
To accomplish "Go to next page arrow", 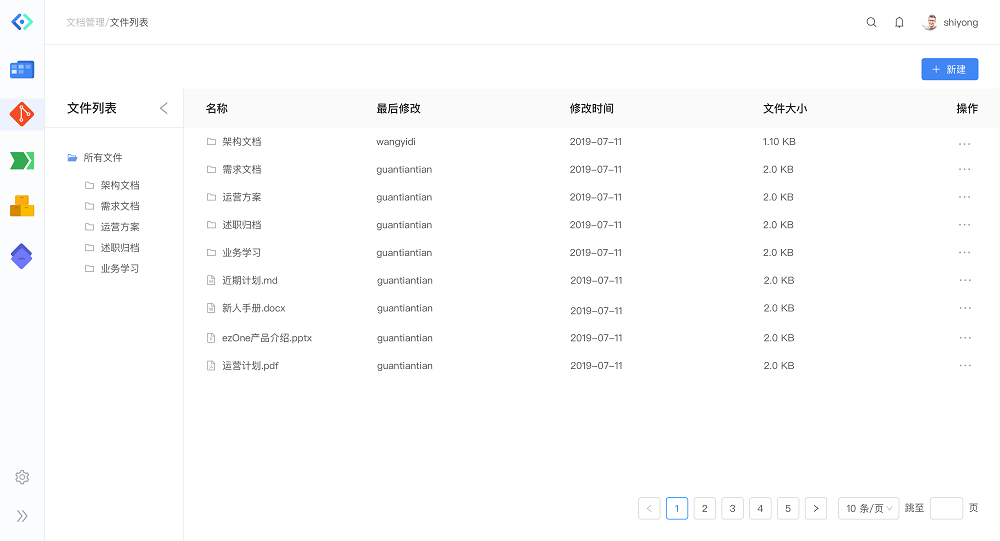I will (x=815, y=508).
